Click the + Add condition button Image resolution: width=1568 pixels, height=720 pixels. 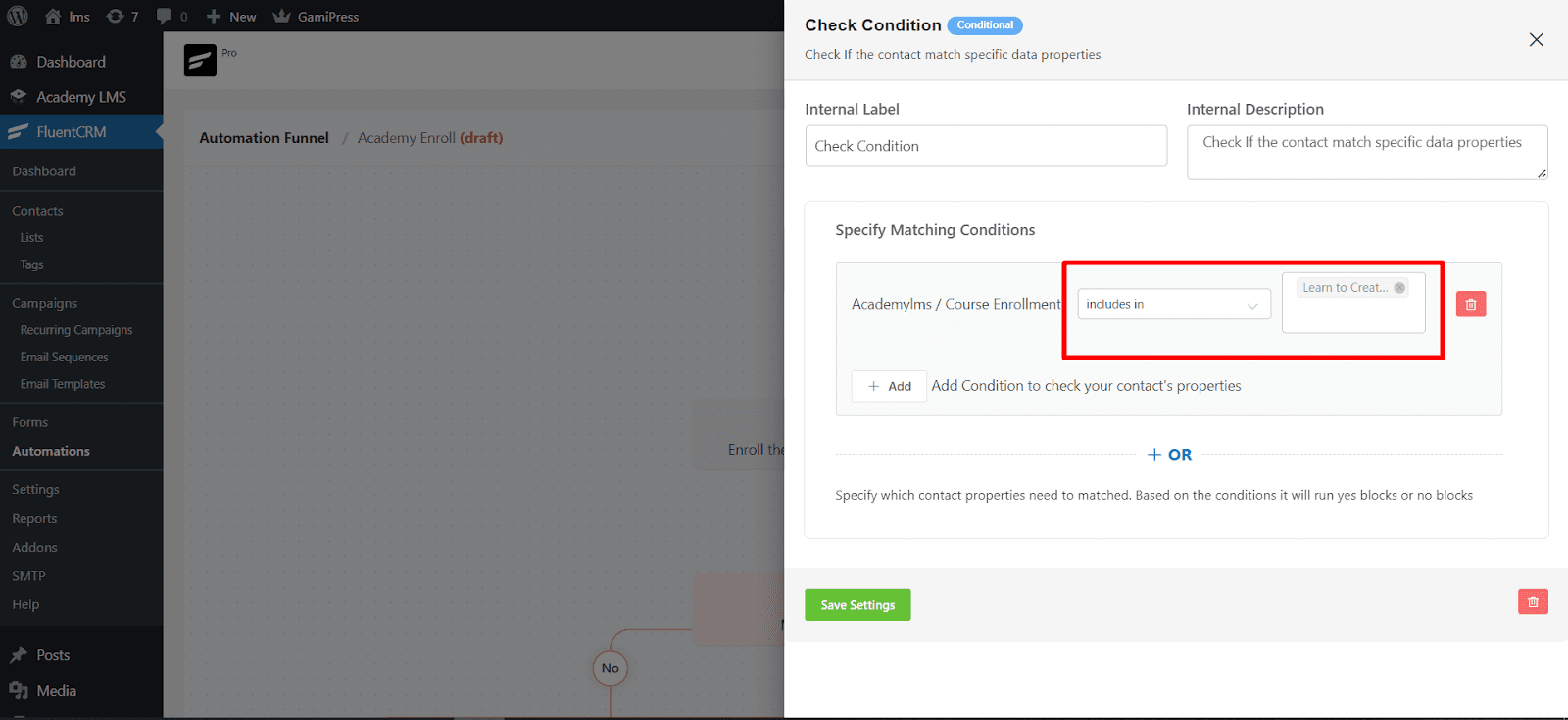coord(888,385)
